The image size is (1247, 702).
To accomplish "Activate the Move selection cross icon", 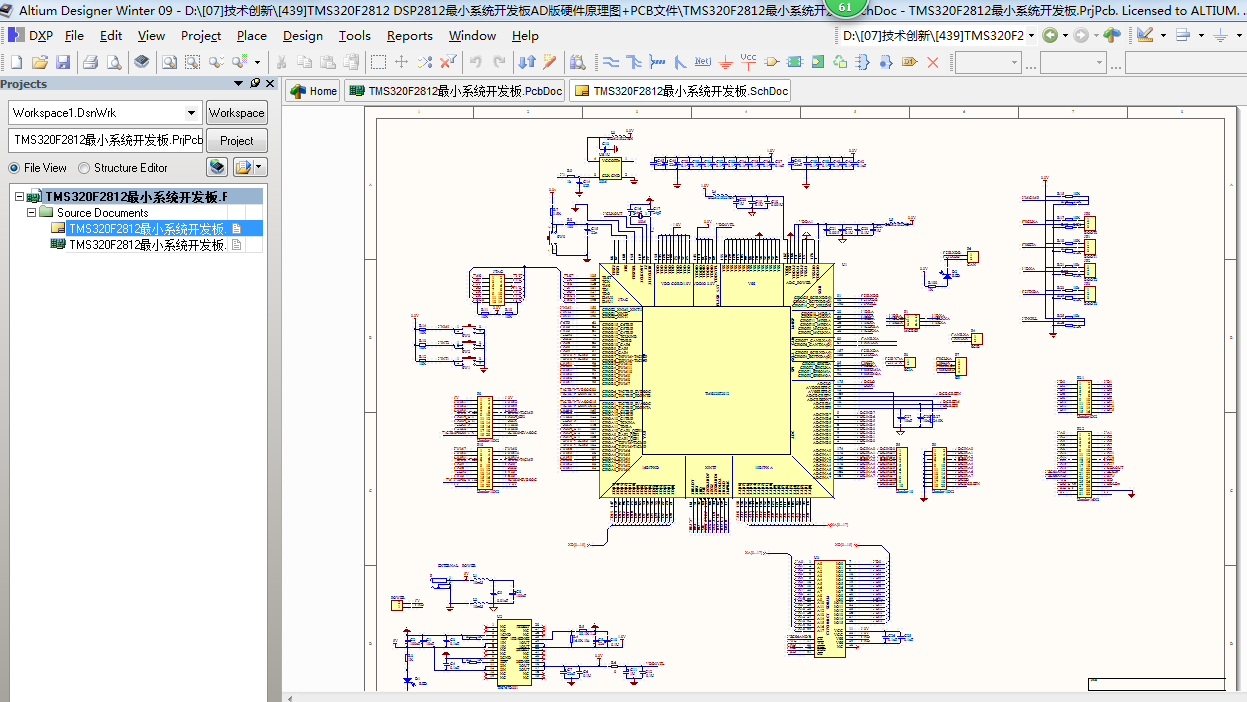I will pos(401,62).
